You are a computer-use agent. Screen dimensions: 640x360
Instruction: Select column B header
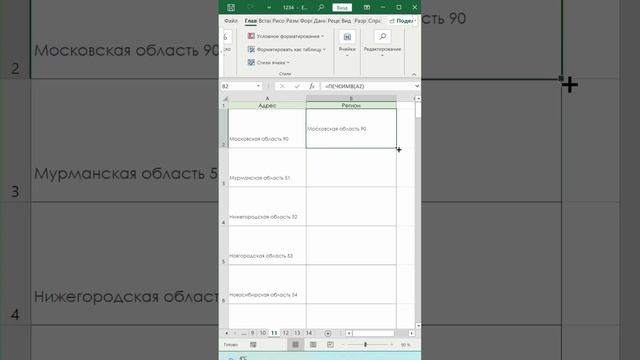click(x=351, y=98)
